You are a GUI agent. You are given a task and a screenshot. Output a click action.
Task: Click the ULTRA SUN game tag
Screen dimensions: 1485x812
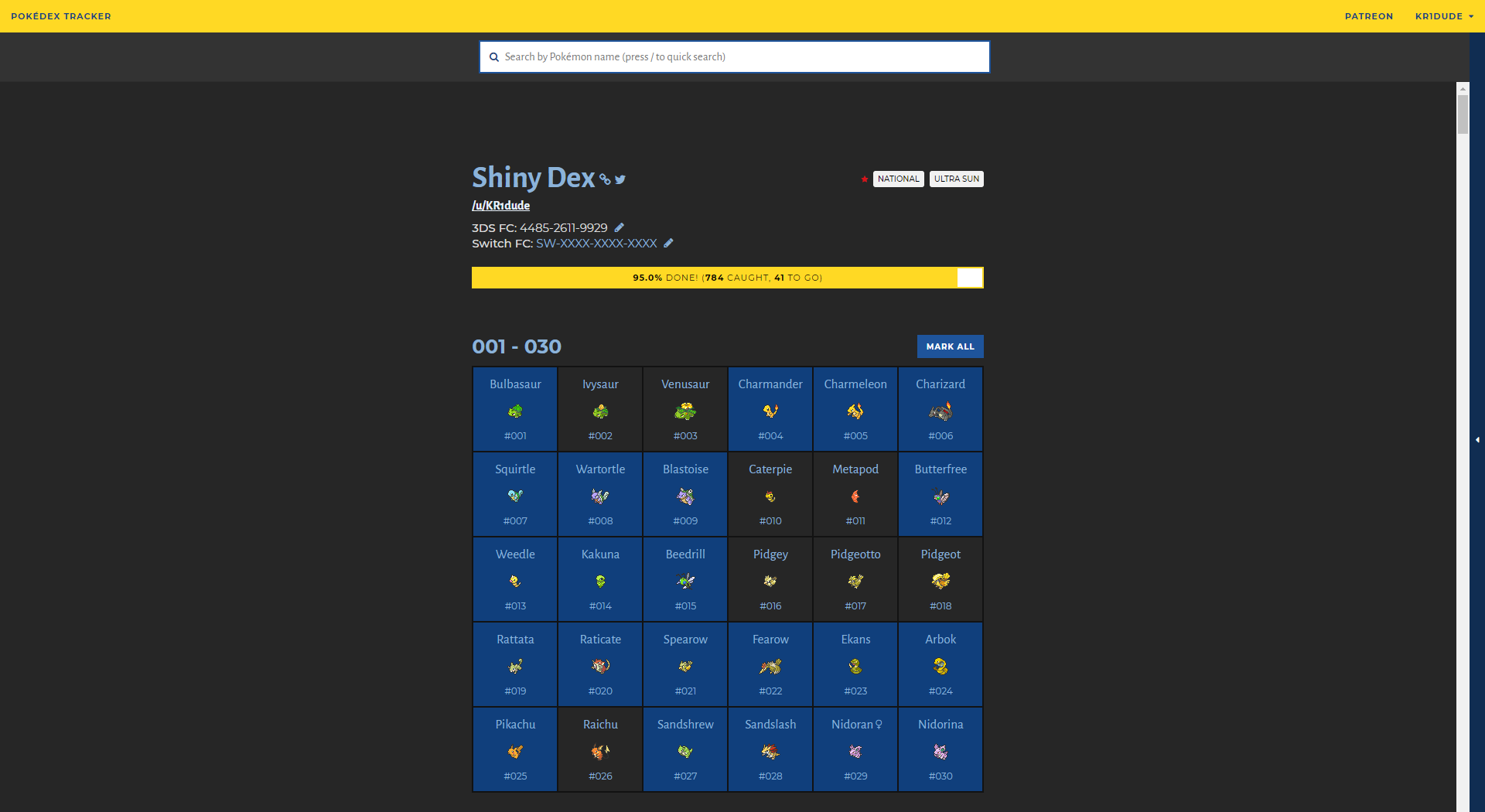956,179
